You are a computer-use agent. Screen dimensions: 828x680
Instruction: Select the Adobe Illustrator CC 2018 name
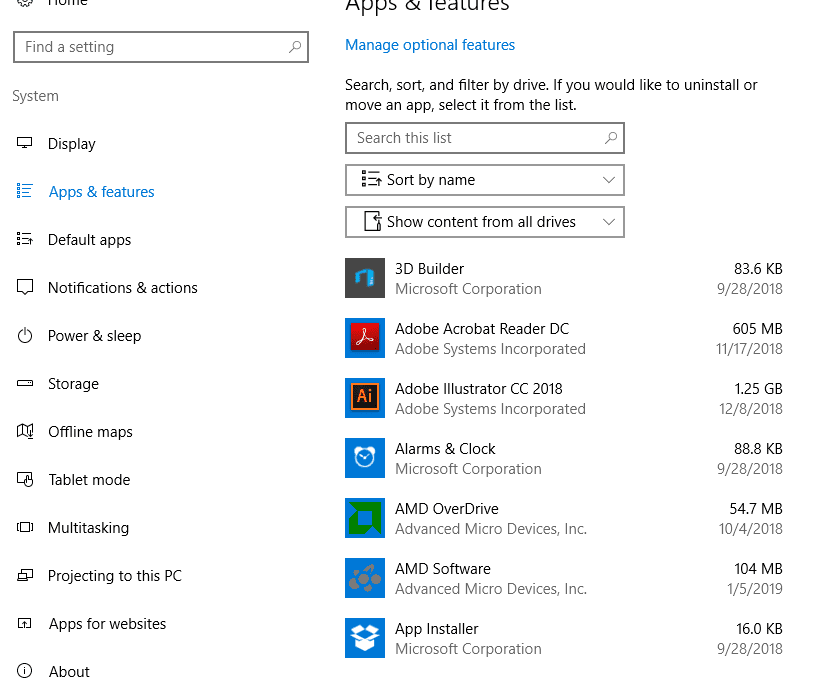coord(478,389)
